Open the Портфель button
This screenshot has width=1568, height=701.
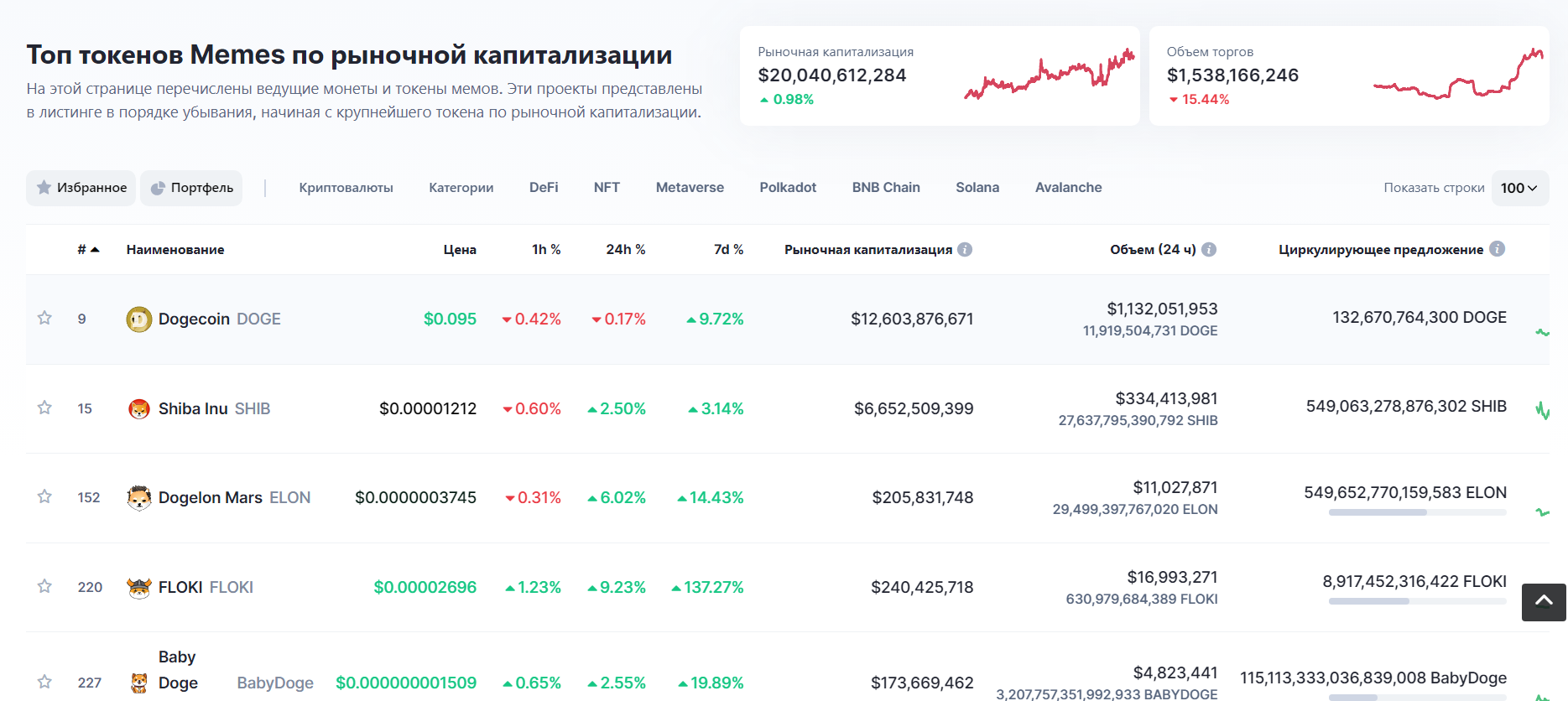[x=191, y=188]
